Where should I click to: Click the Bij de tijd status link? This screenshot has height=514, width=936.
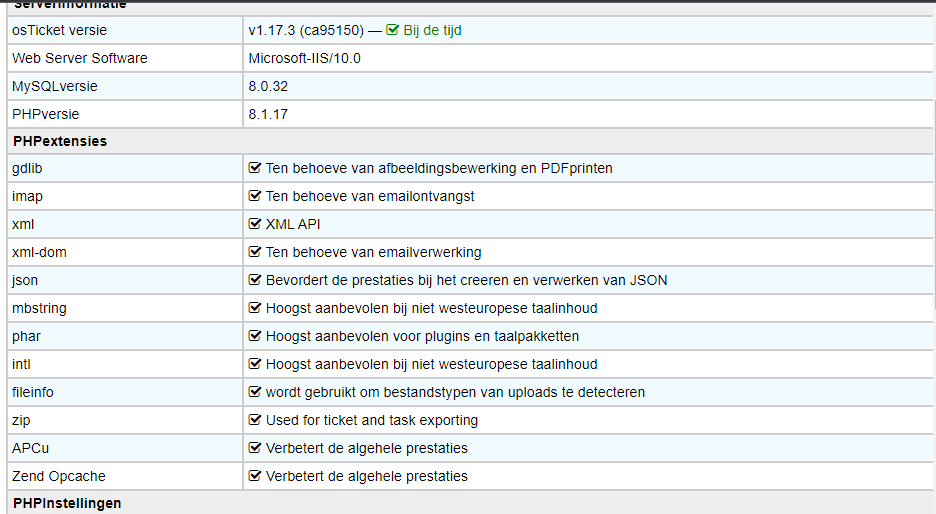point(432,30)
